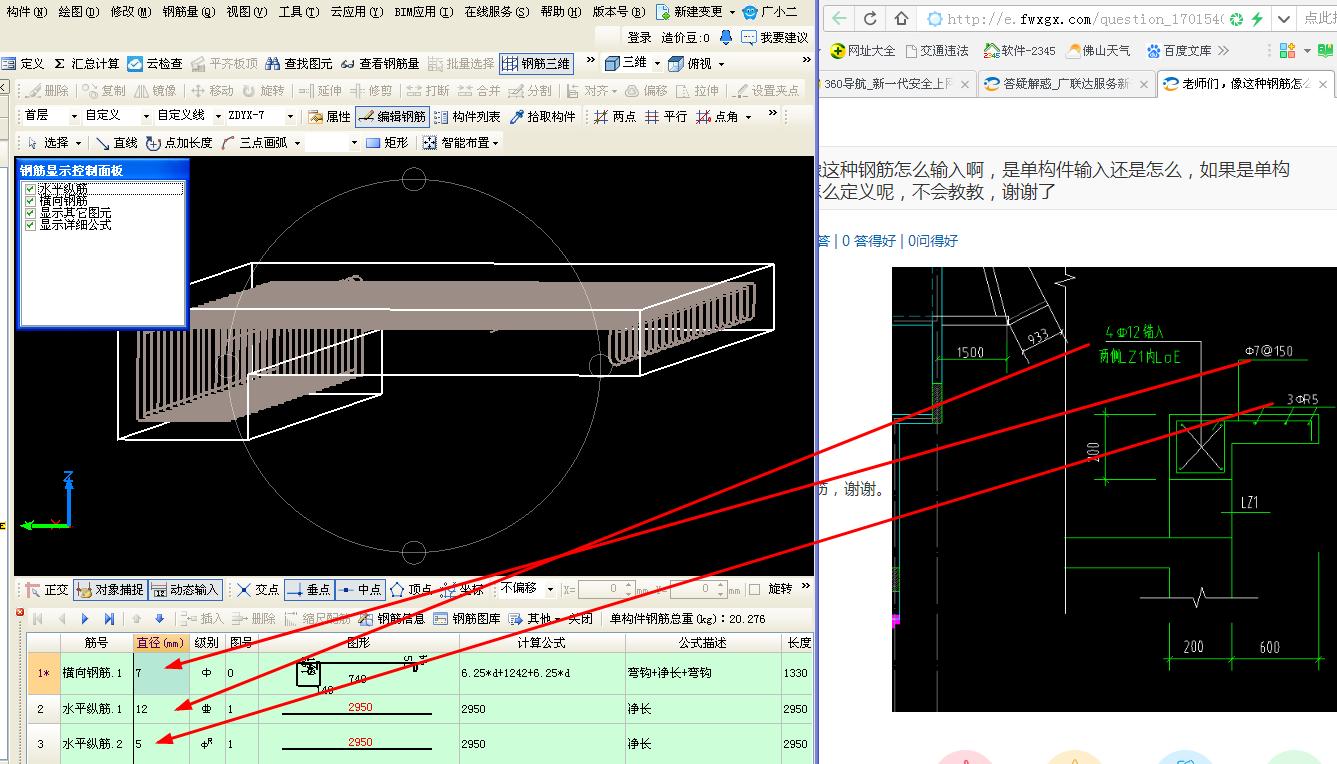This screenshot has width=1337, height=764.
Task: Choose 点加长度 point plus length tool
Action: (x=180, y=143)
